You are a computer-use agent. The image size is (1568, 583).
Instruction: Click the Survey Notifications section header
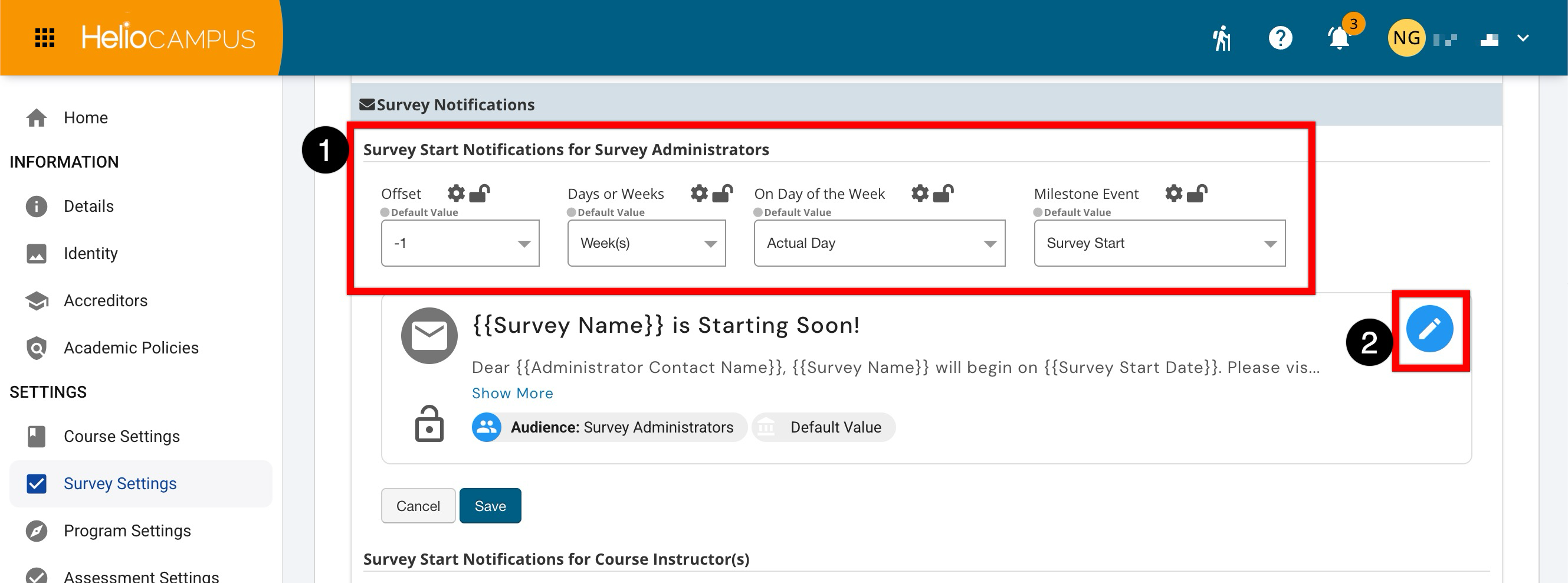tap(926, 104)
